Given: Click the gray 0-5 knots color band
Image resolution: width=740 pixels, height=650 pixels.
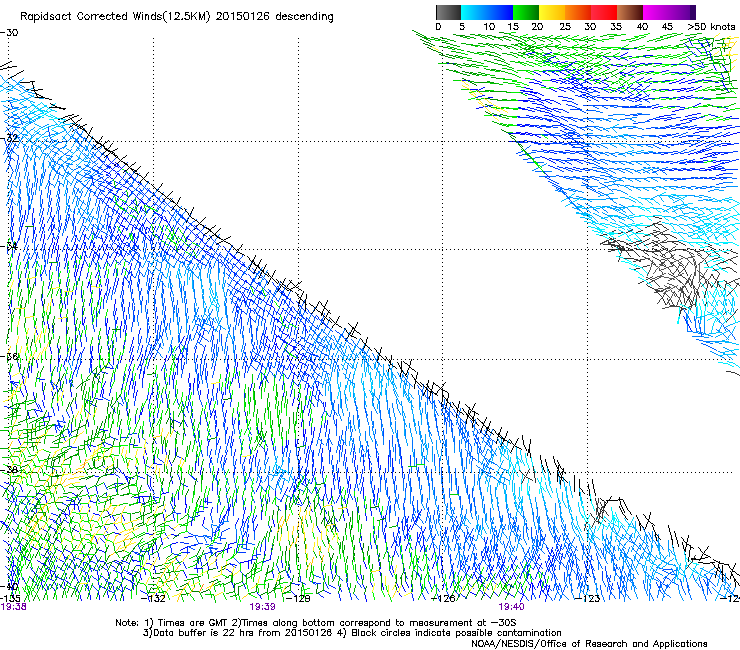Looking at the screenshot, I should point(448,12).
